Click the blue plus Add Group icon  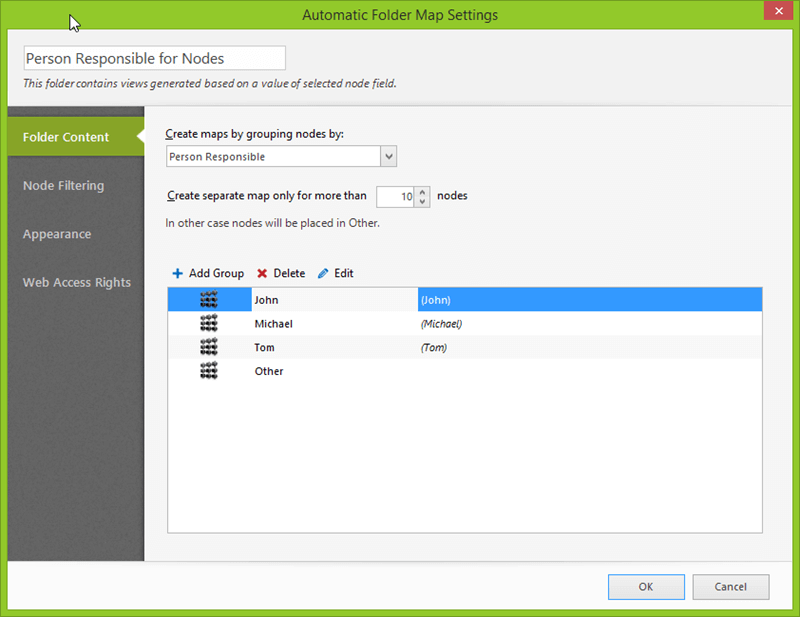pyautogui.click(x=177, y=273)
